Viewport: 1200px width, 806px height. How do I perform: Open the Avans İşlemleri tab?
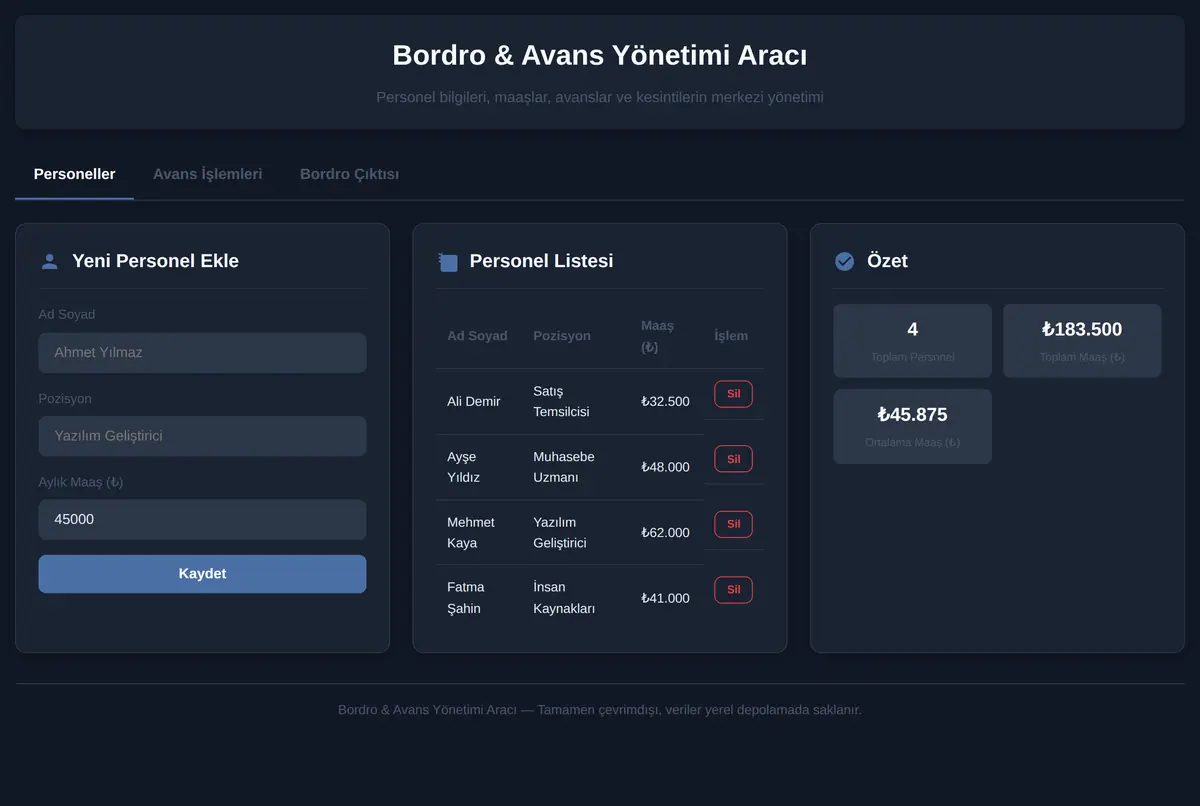tap(208, 174)
